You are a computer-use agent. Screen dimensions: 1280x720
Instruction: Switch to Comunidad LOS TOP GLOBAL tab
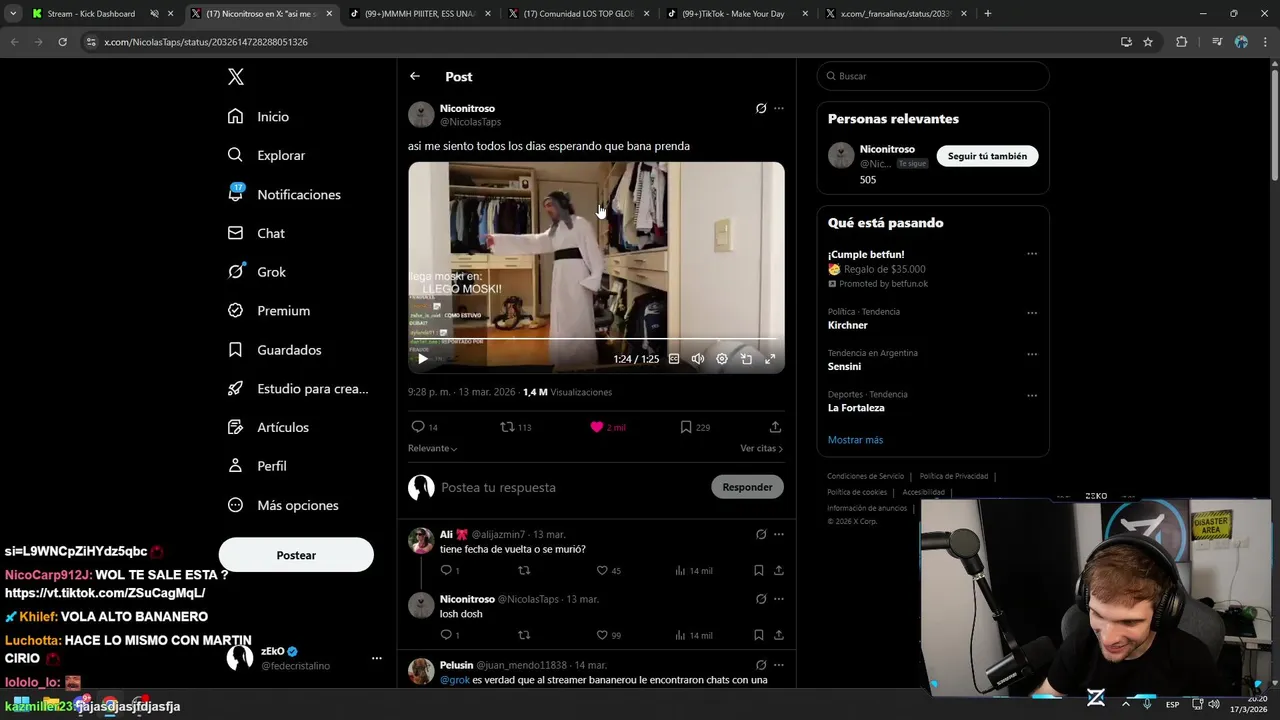[x=578, y=14]
